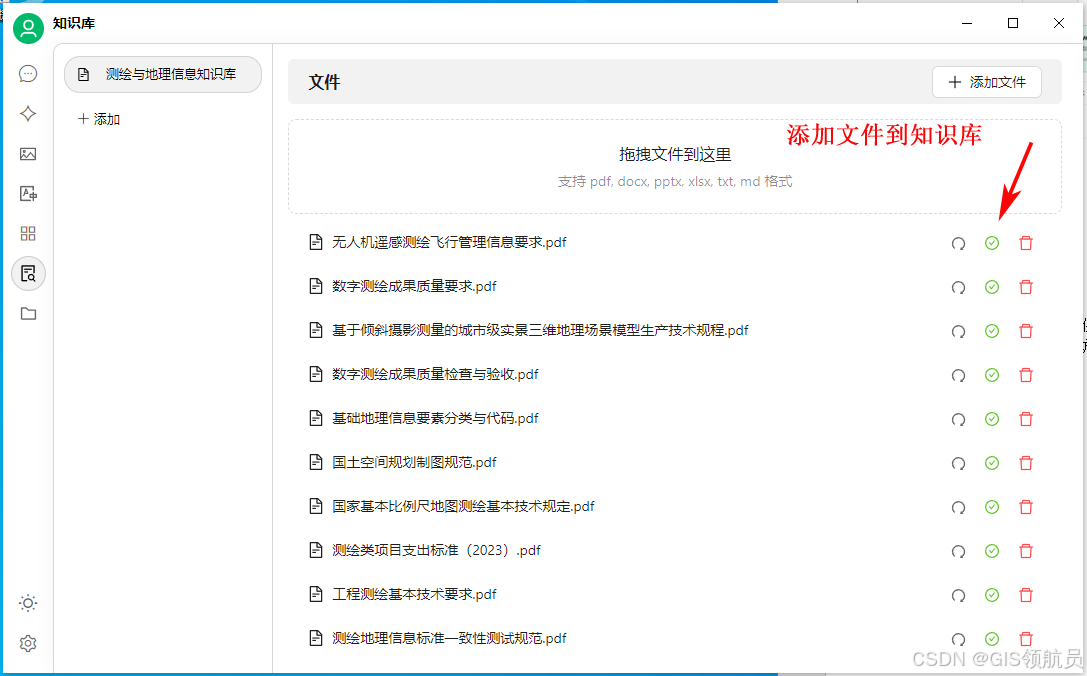Click the status check for 数字测绘成果质量要求.pdf
The height and width of the screenshot is (676, 1087).
point(992,287)
